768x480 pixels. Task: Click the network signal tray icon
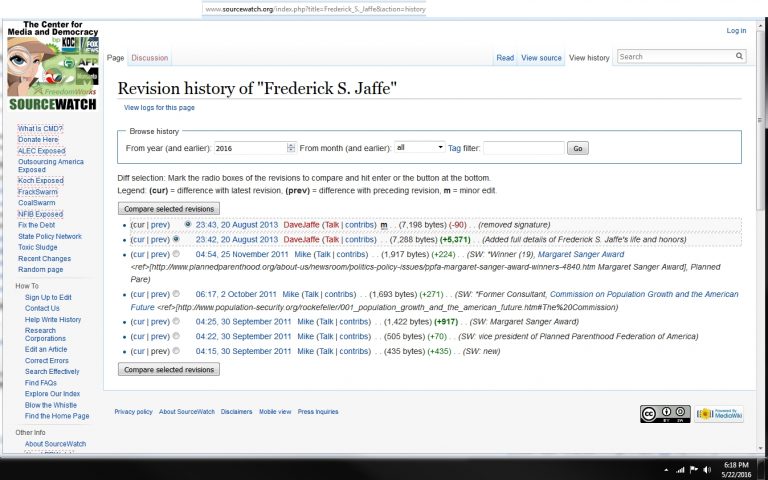pyautogui.click(x=680, y=469)
